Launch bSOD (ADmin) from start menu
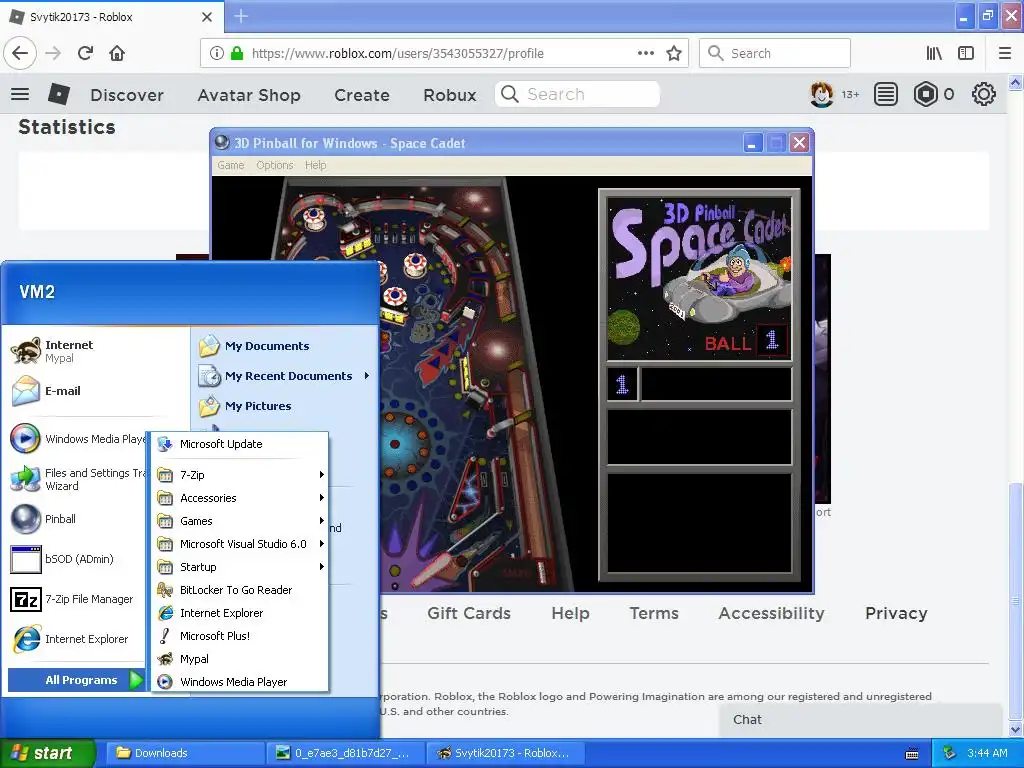Viewport: 1024px width, 768px height. (77, 559)
